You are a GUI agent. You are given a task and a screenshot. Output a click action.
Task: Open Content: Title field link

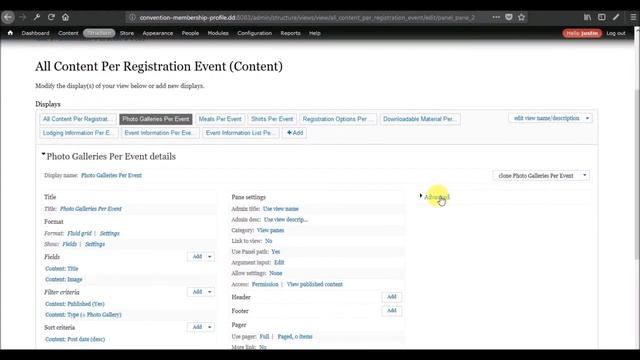point(62,269)
